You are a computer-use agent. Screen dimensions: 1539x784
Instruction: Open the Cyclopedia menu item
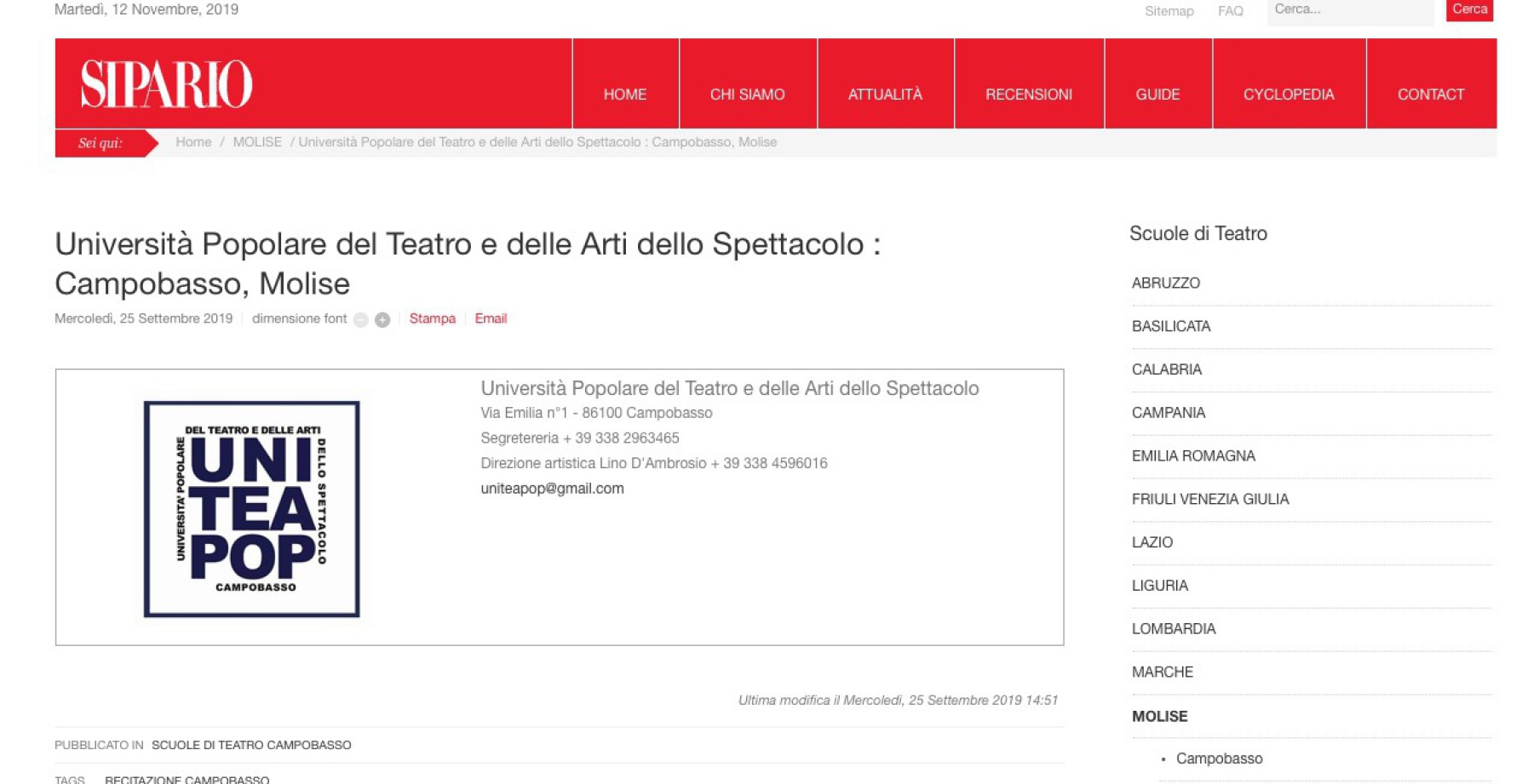(x=1288, y=94)
